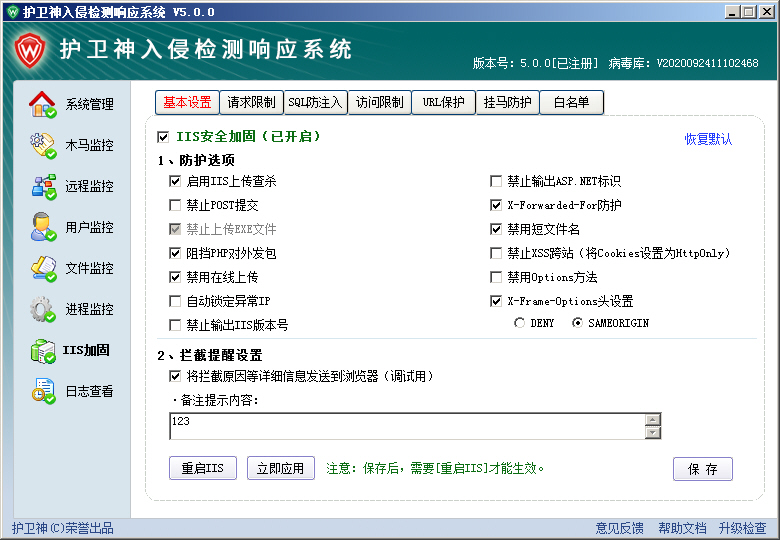
Task: Uncheck 启用IIS上传查杀 option
Action: pos(176,181)
